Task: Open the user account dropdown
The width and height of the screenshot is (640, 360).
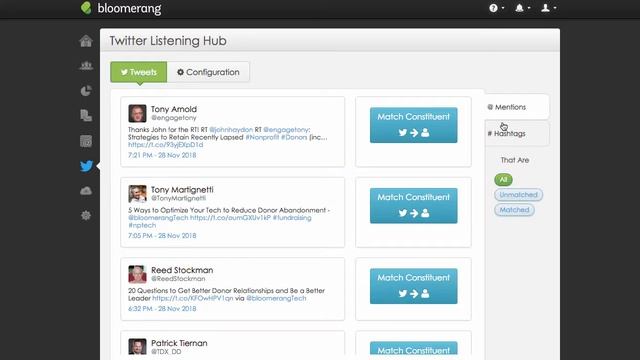Action: (549, 8)
